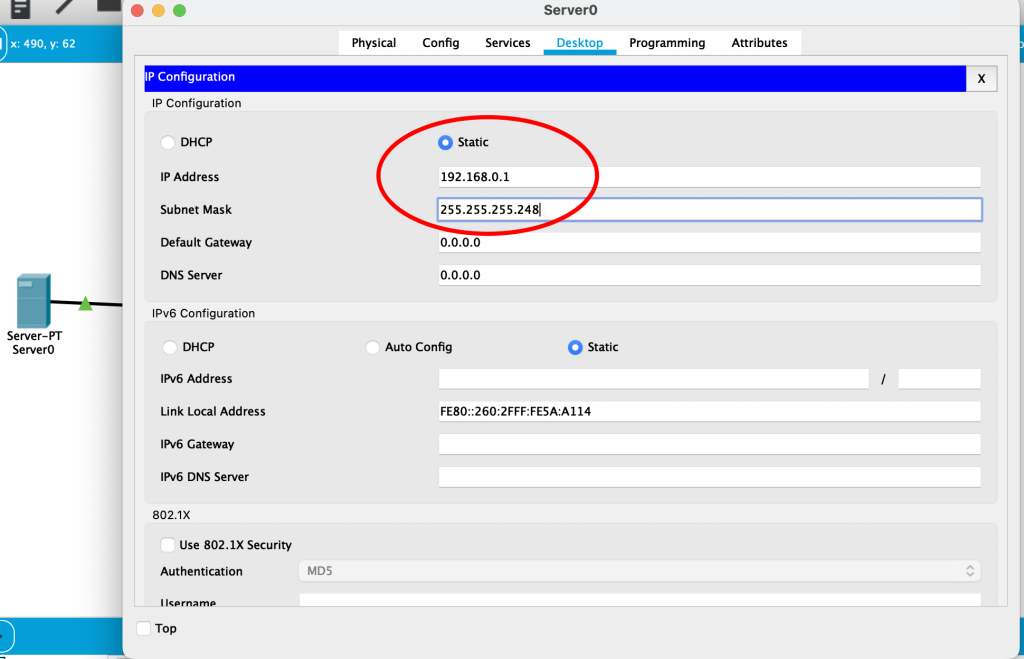Viewport: 1024px width, 659px height.
Task: Toggle the Top checkbox
Action: [x=144, y=628]
